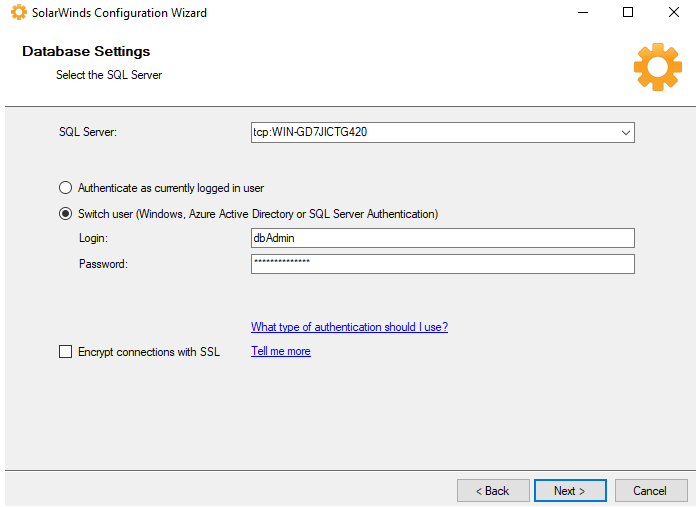Image resolution: width=698 pixels, height=507 pixels.
Task: Enable Encrypt connections with SSL checkbox
Action: pyautogui.click(x=65, y=352)
